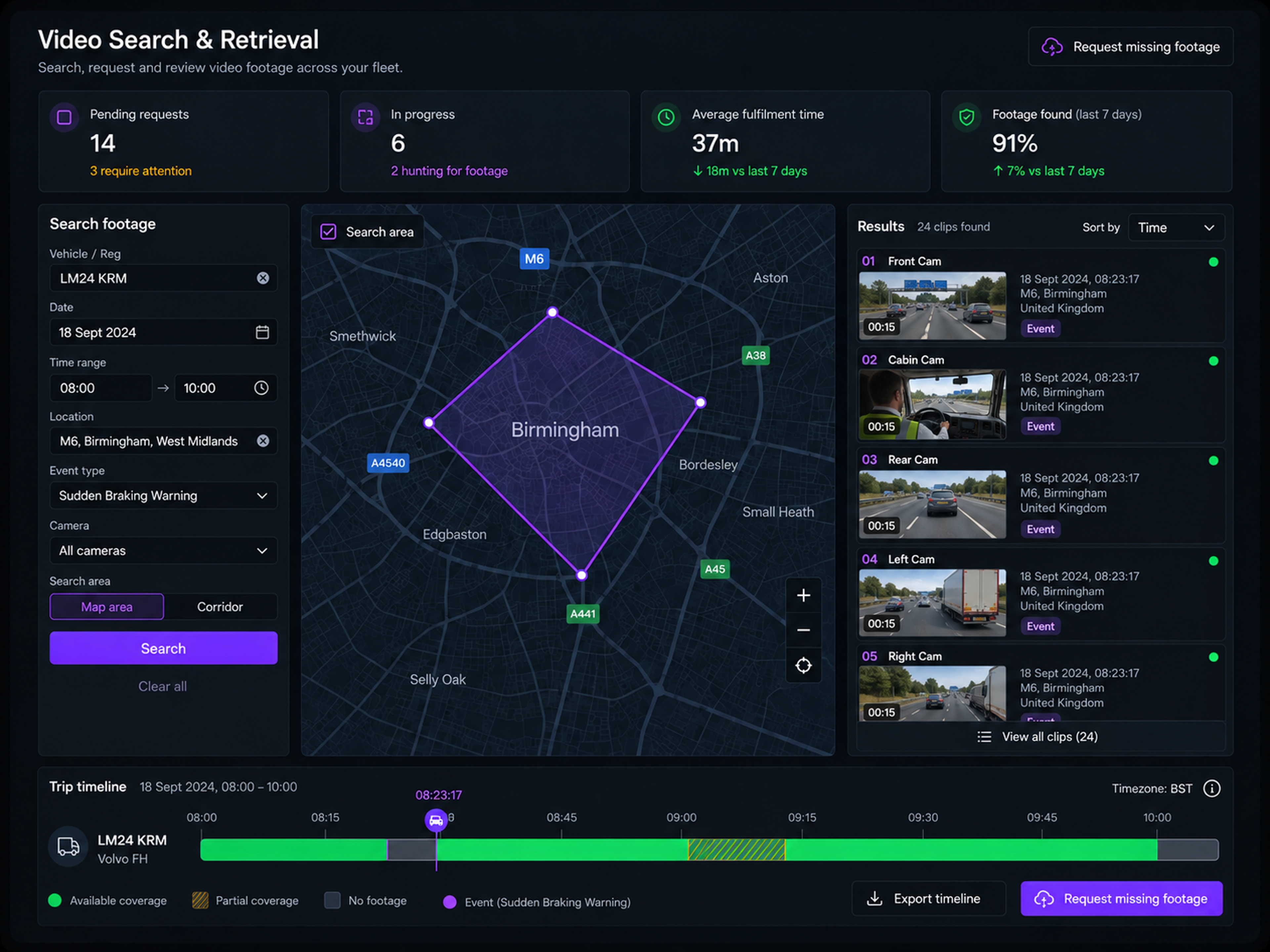
Task: Click the In progress scan icon
Action: click(x=365, y=117)
